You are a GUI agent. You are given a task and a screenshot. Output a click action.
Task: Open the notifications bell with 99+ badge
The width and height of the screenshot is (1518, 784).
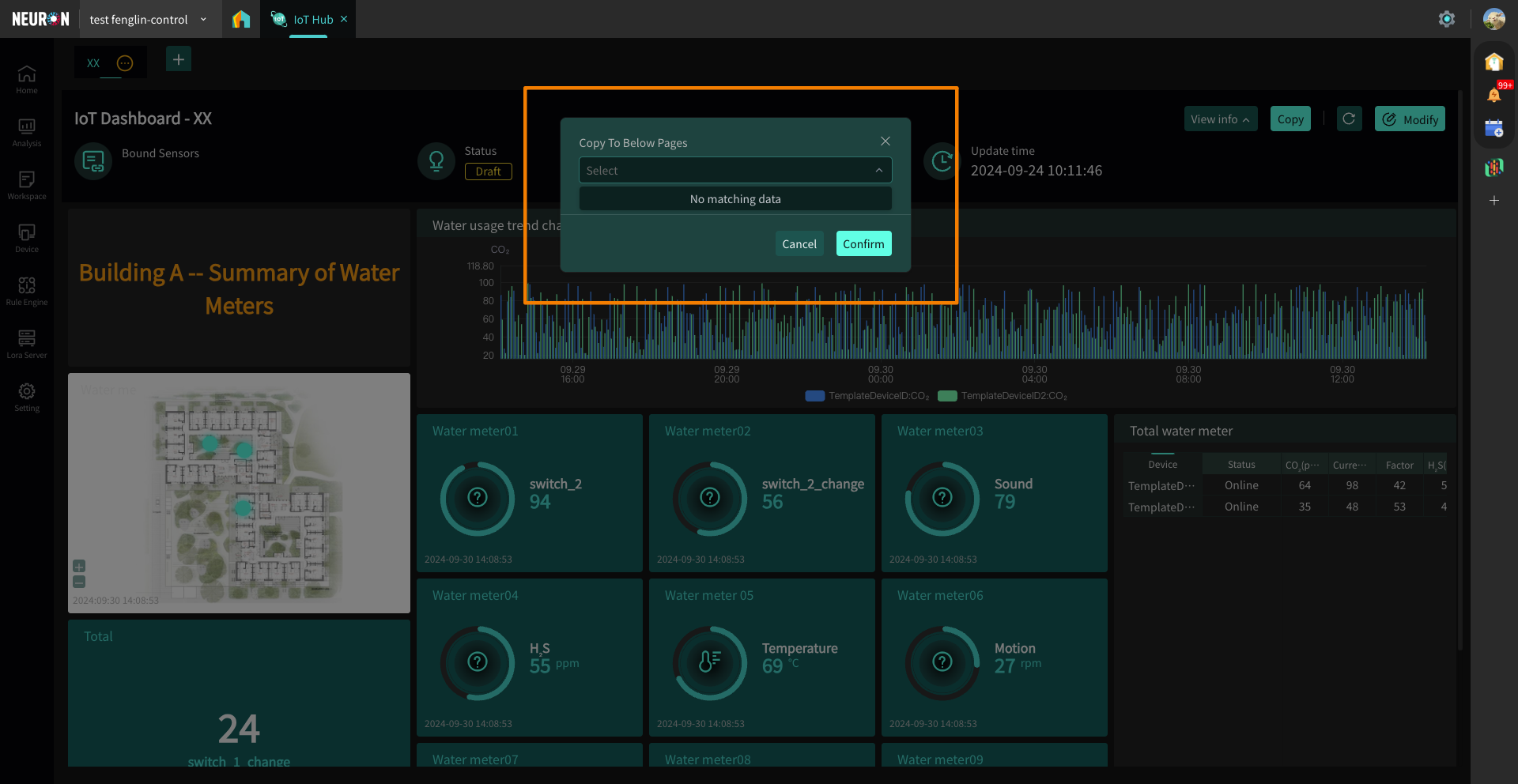click(x=1494, y=95)
